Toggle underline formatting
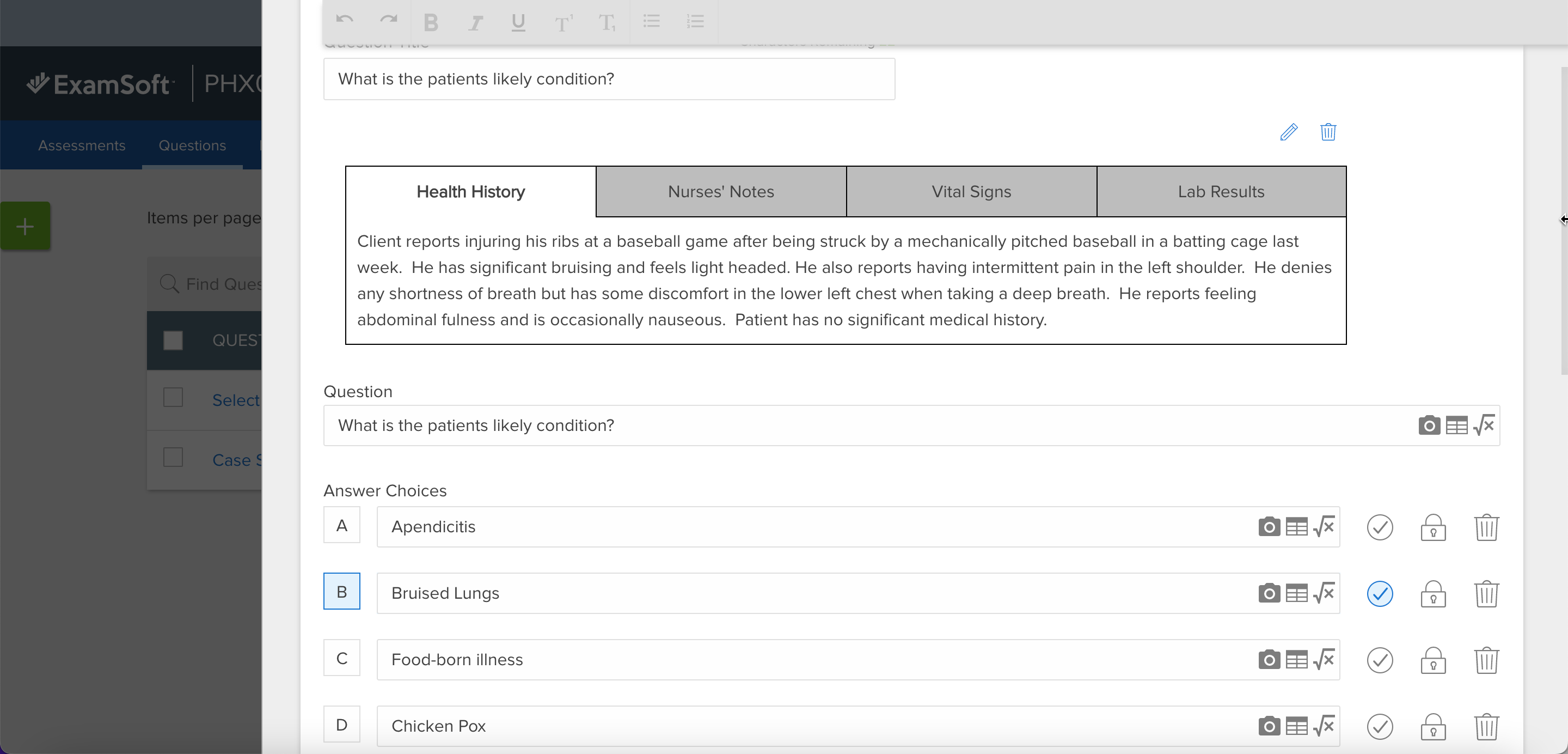Screen dimensions: 1568x754 tap(519, 22)
